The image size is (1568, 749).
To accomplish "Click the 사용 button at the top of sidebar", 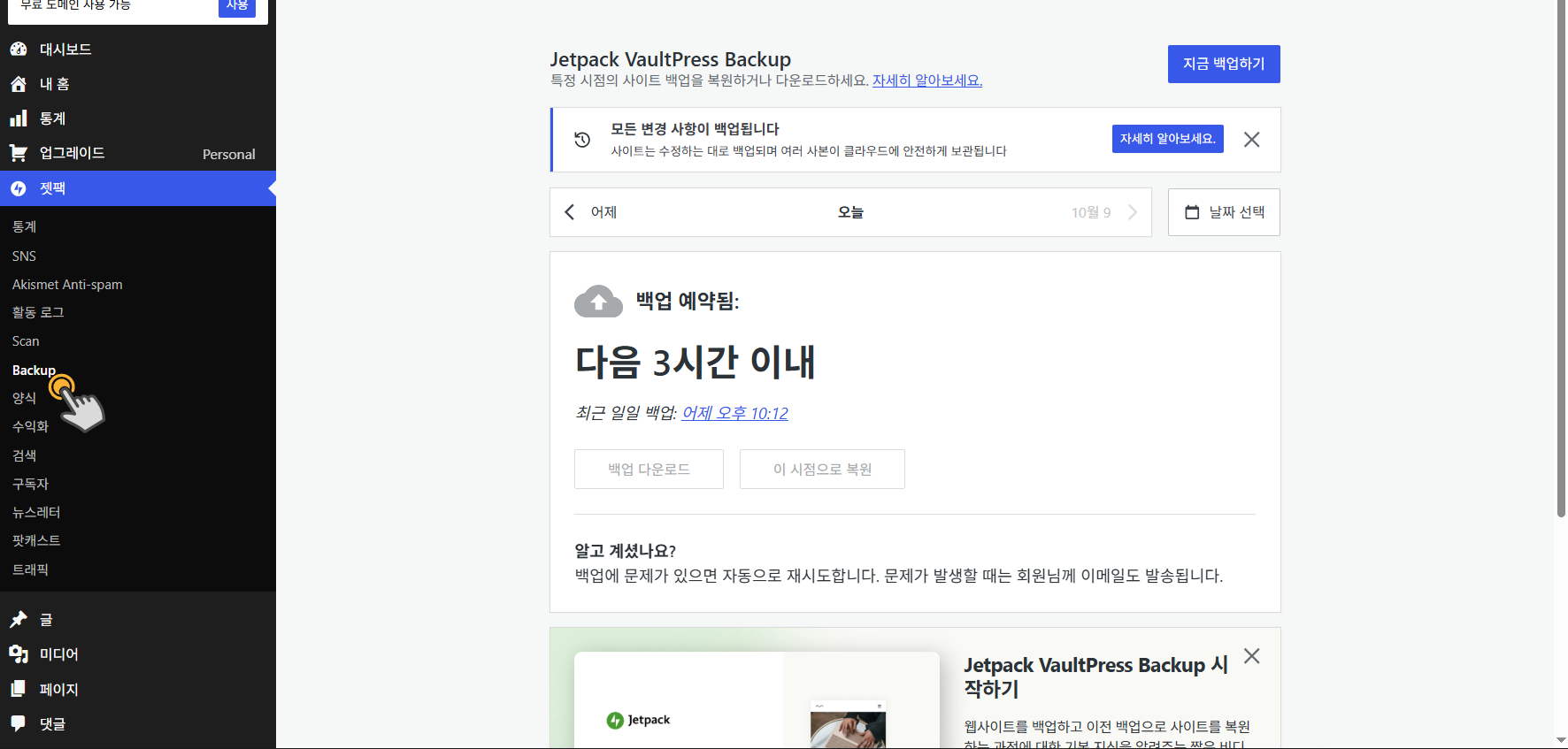I will coord(237,6).
